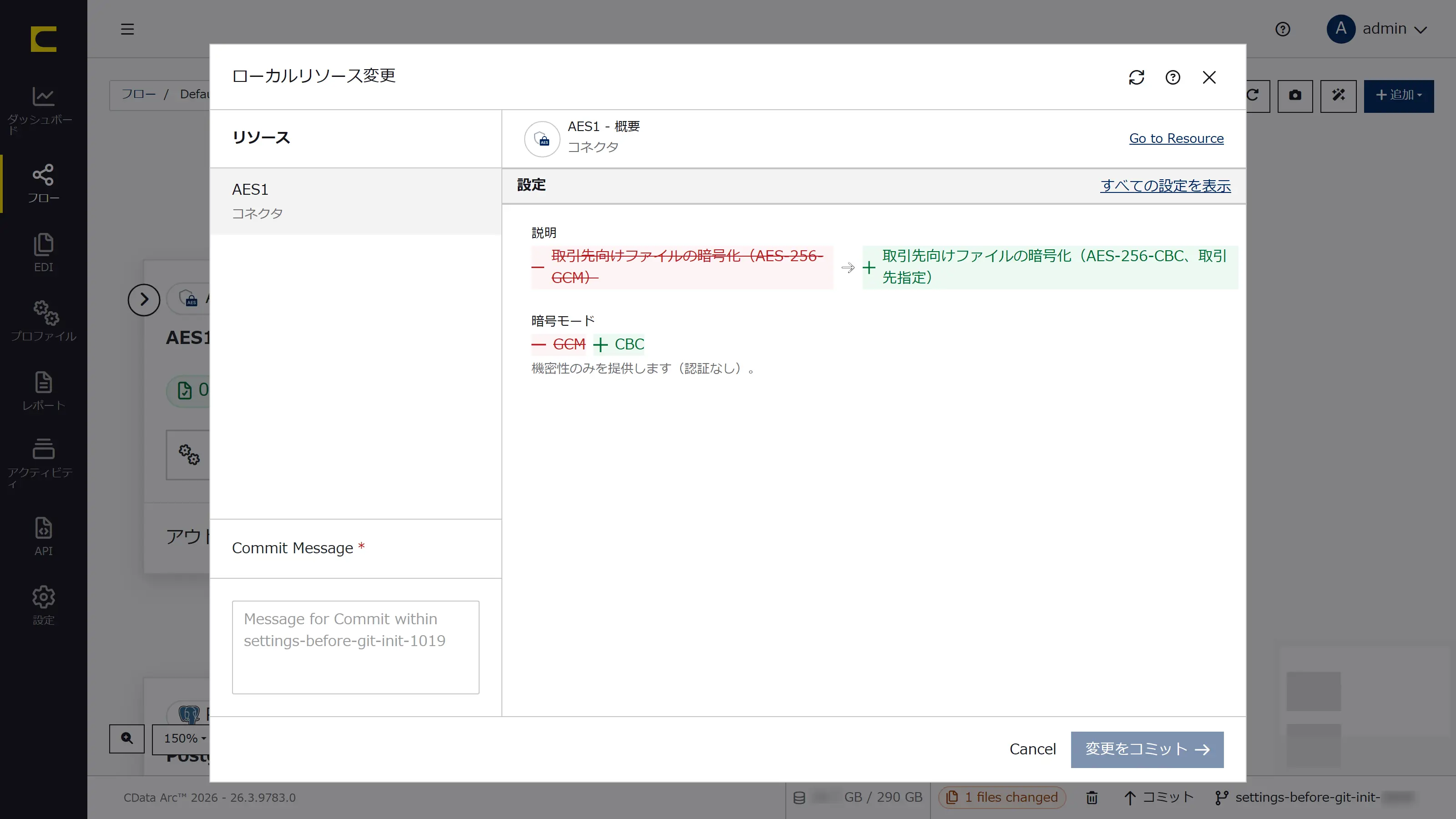Click the AES1 connector lock icon
1456x819 pixels.
click(542, 138)
